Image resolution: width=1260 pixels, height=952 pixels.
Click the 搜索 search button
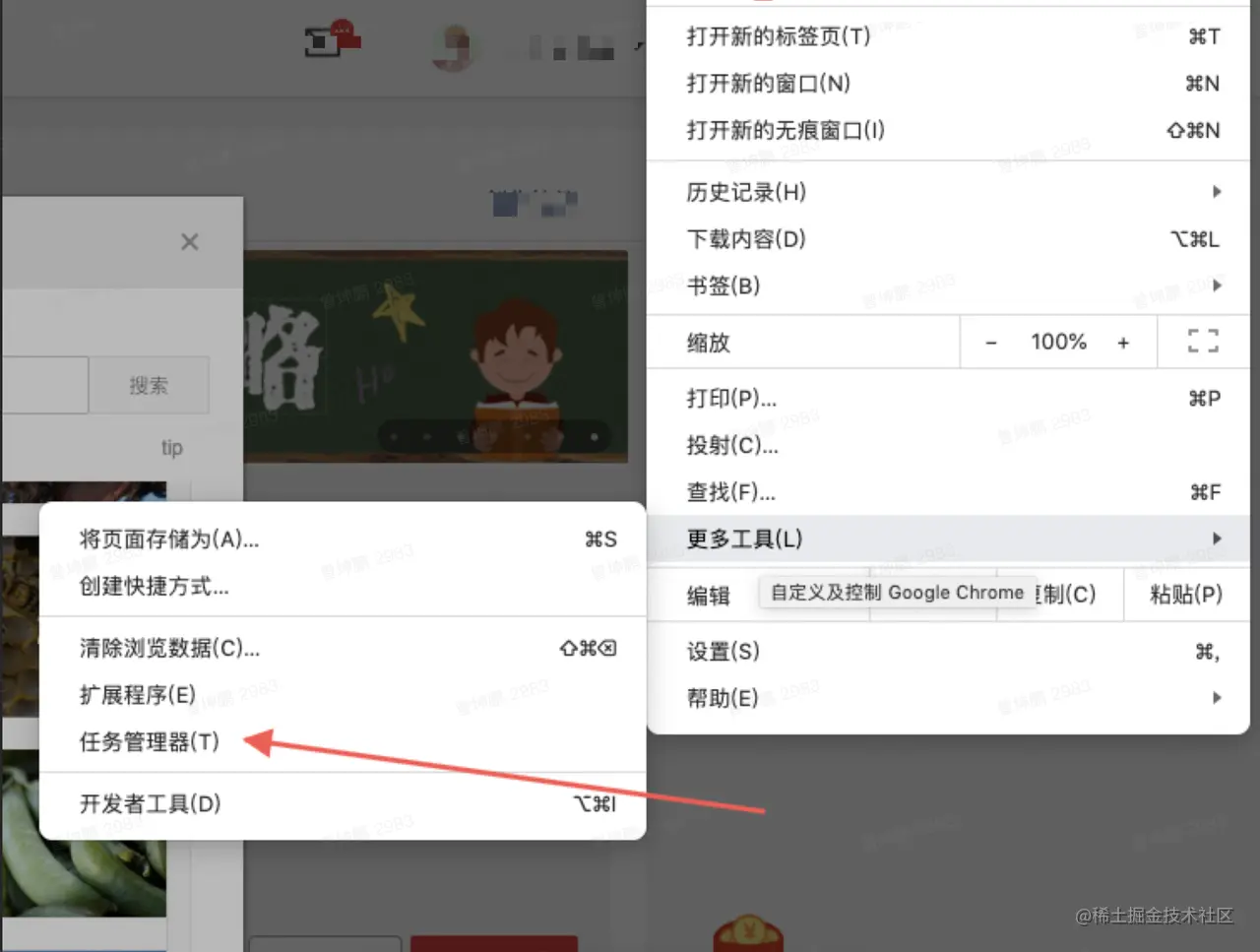click(x=149, y=385)
